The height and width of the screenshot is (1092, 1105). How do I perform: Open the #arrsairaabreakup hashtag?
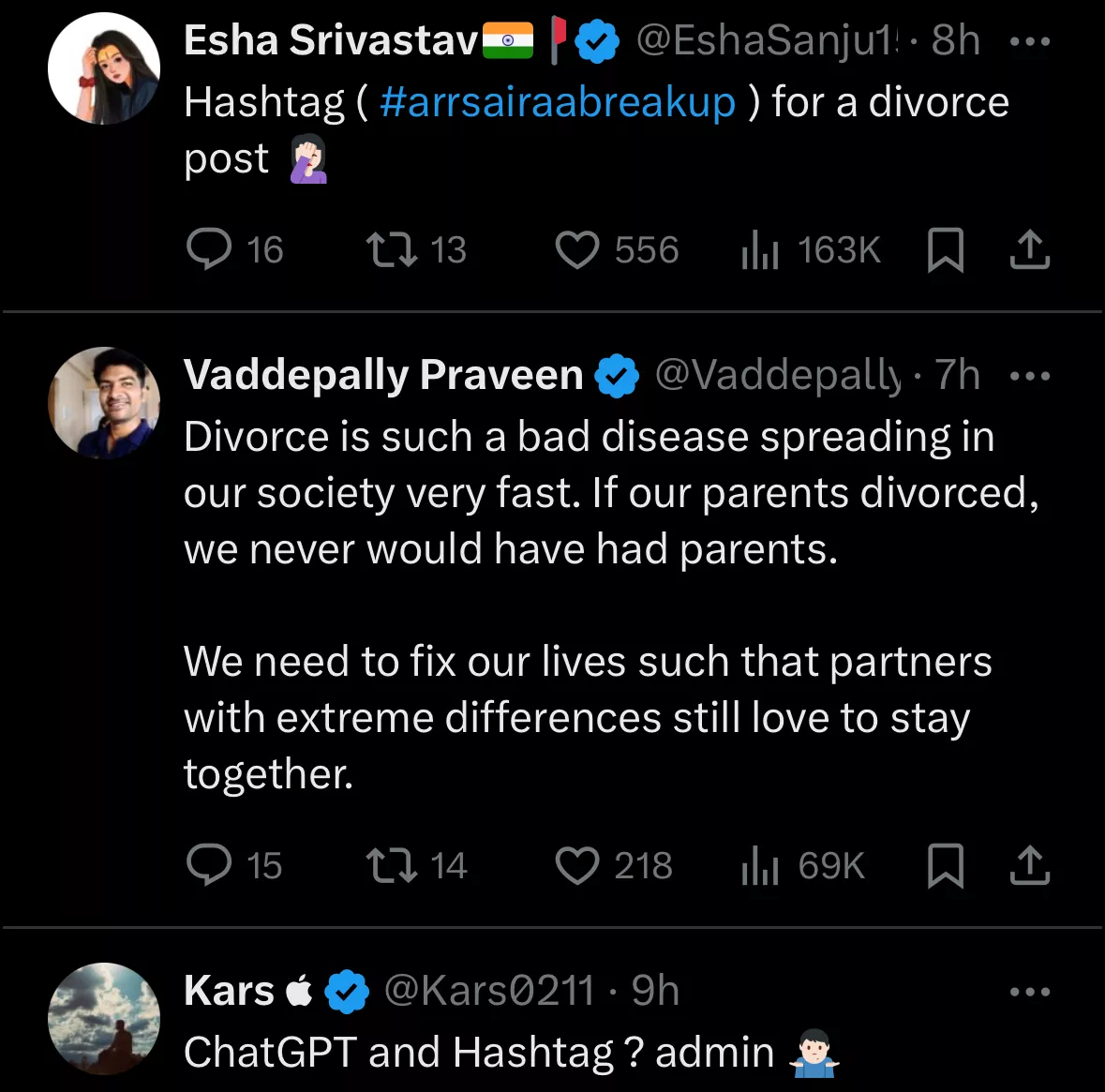tap(558, 102)
